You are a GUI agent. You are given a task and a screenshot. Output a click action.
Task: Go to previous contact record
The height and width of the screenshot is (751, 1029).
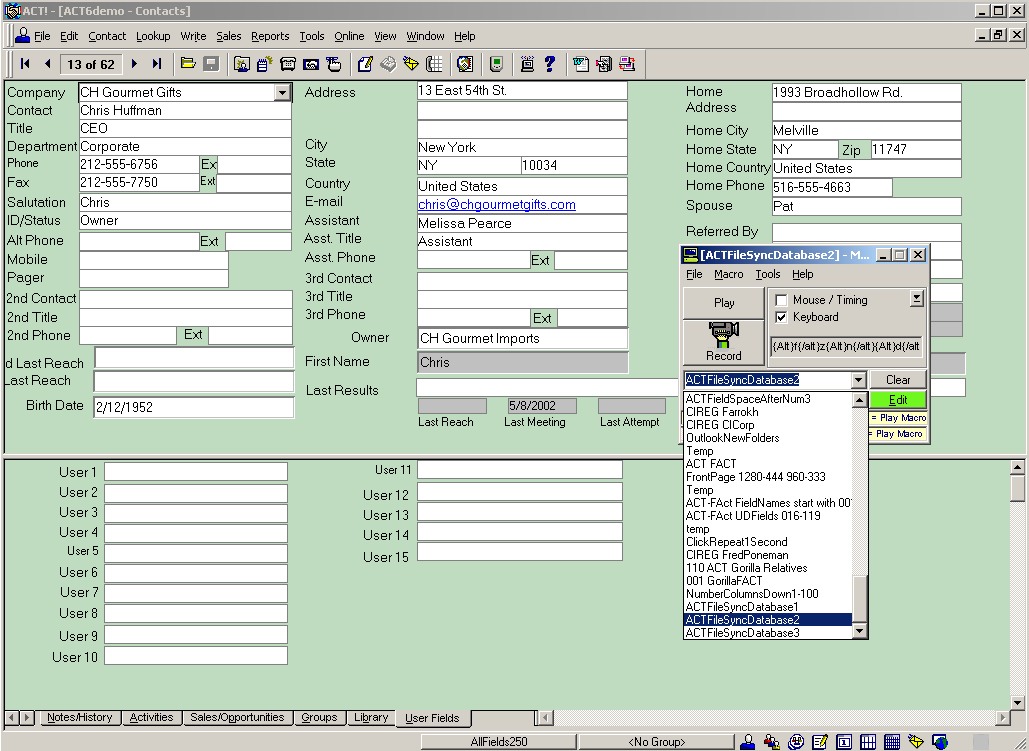pyautogui.click(x=47, y=64)
